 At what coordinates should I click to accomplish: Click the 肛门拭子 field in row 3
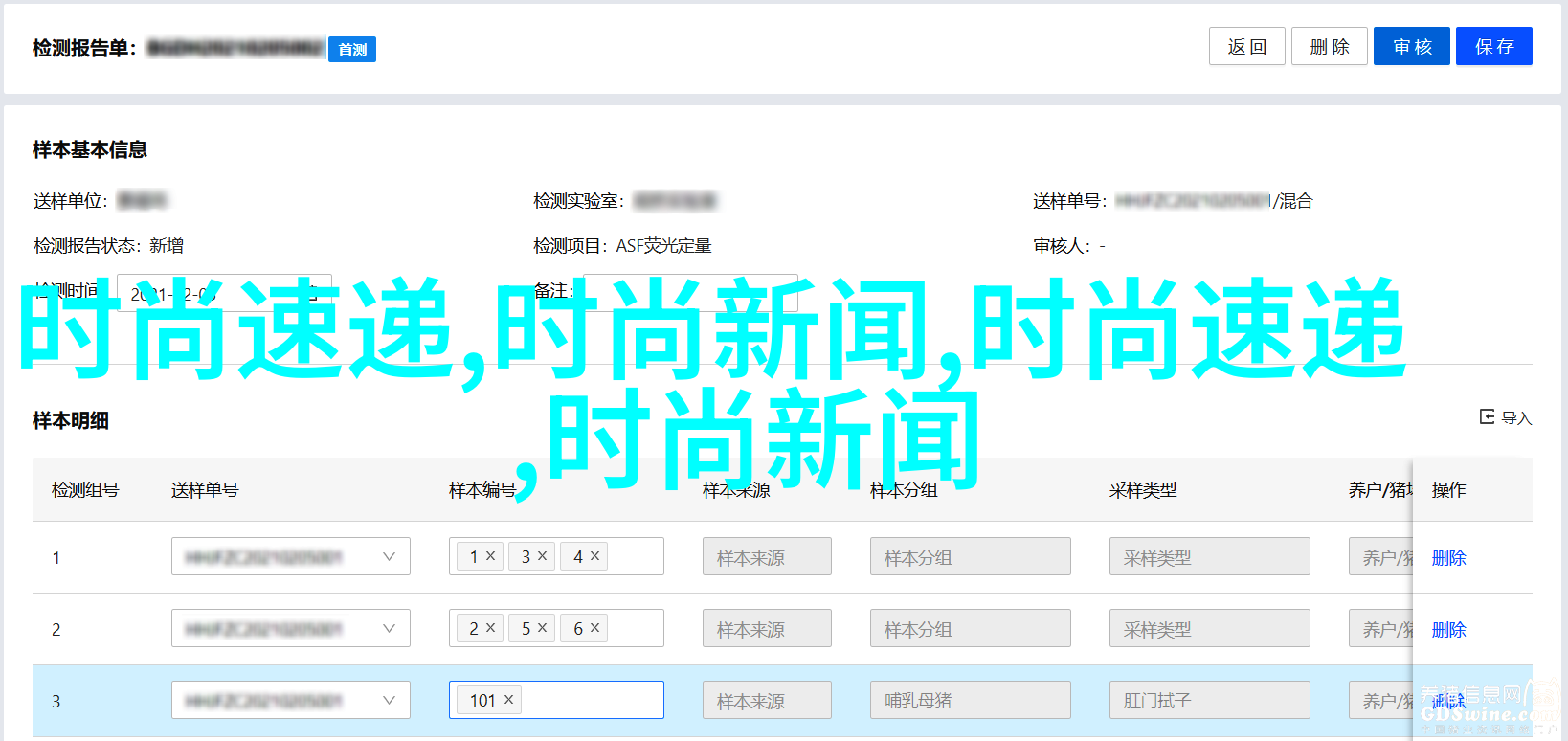1210,700
